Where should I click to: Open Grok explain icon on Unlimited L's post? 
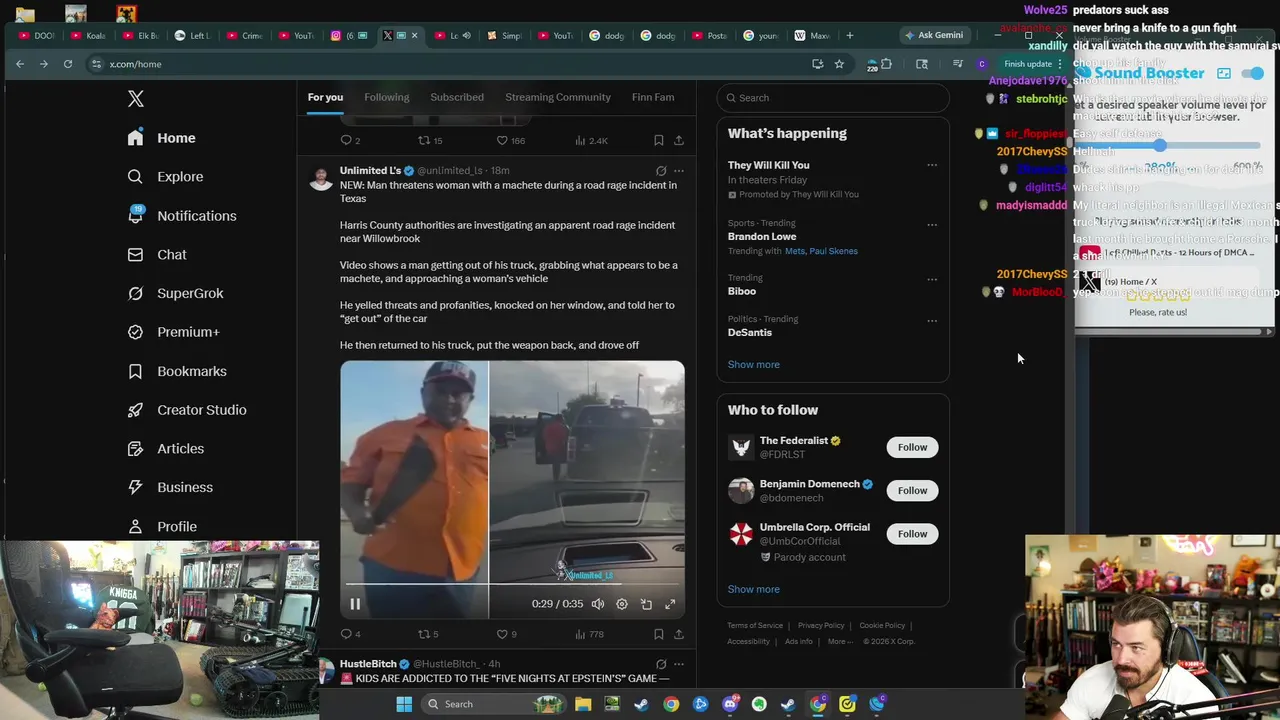661,171
